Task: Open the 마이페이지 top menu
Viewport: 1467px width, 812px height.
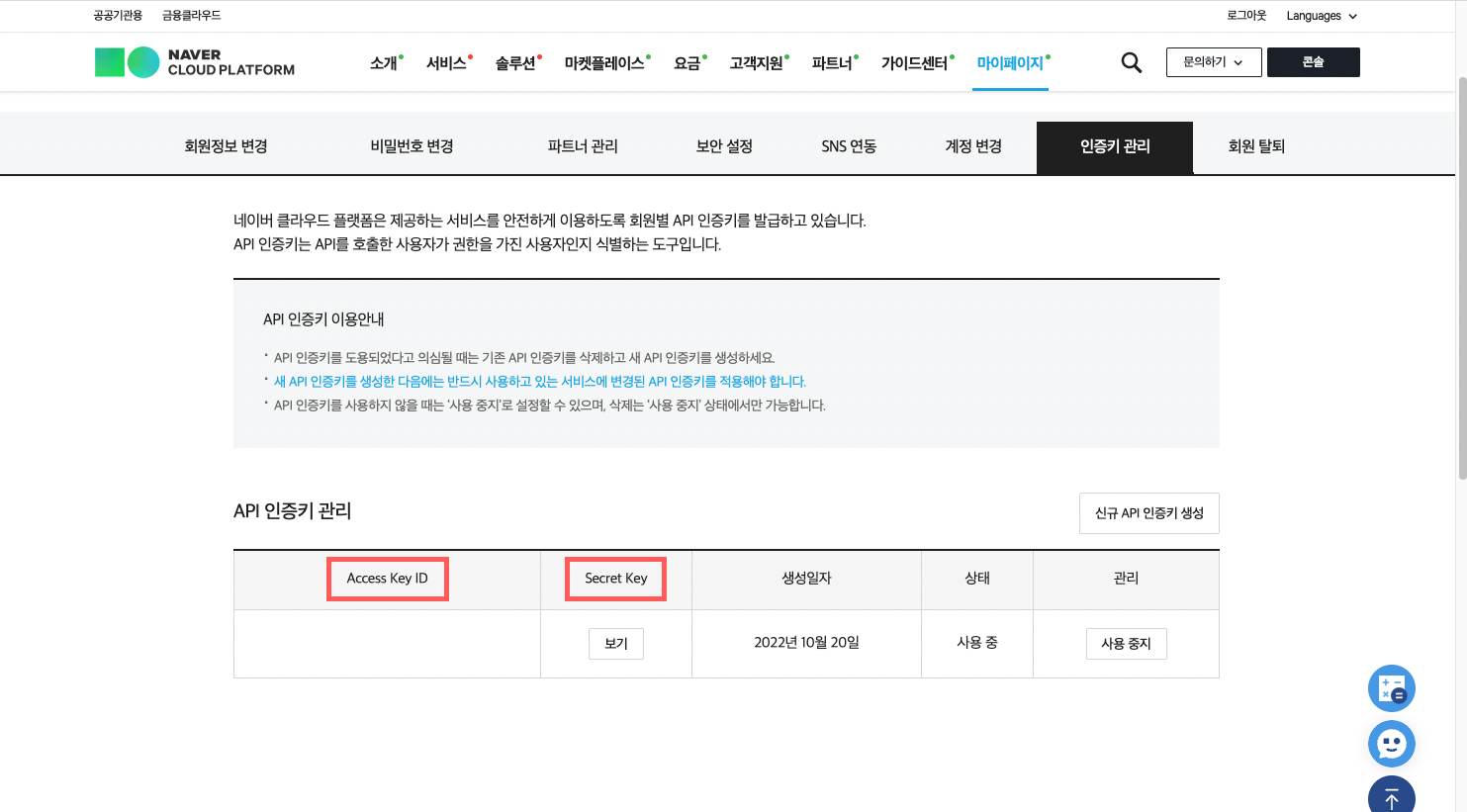Action: click(1010, 63)
